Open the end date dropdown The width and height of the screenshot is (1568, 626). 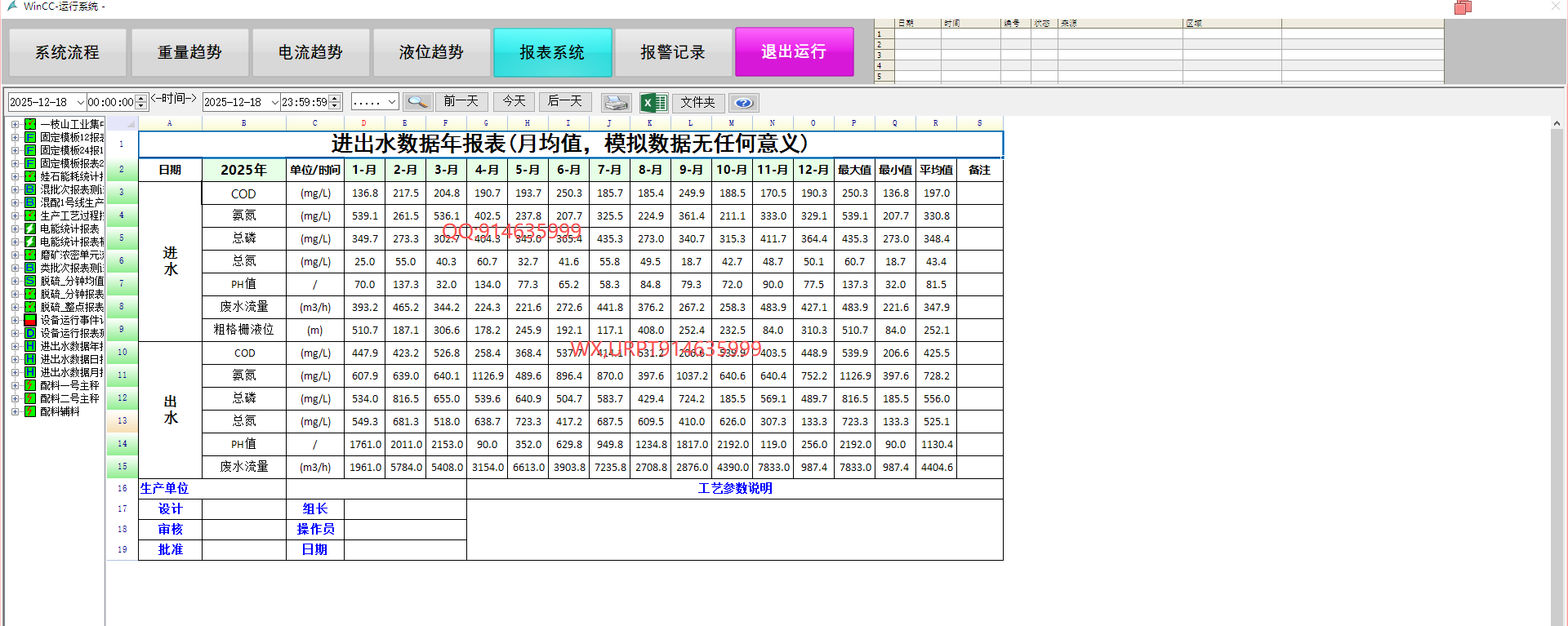tap(274, 102)
